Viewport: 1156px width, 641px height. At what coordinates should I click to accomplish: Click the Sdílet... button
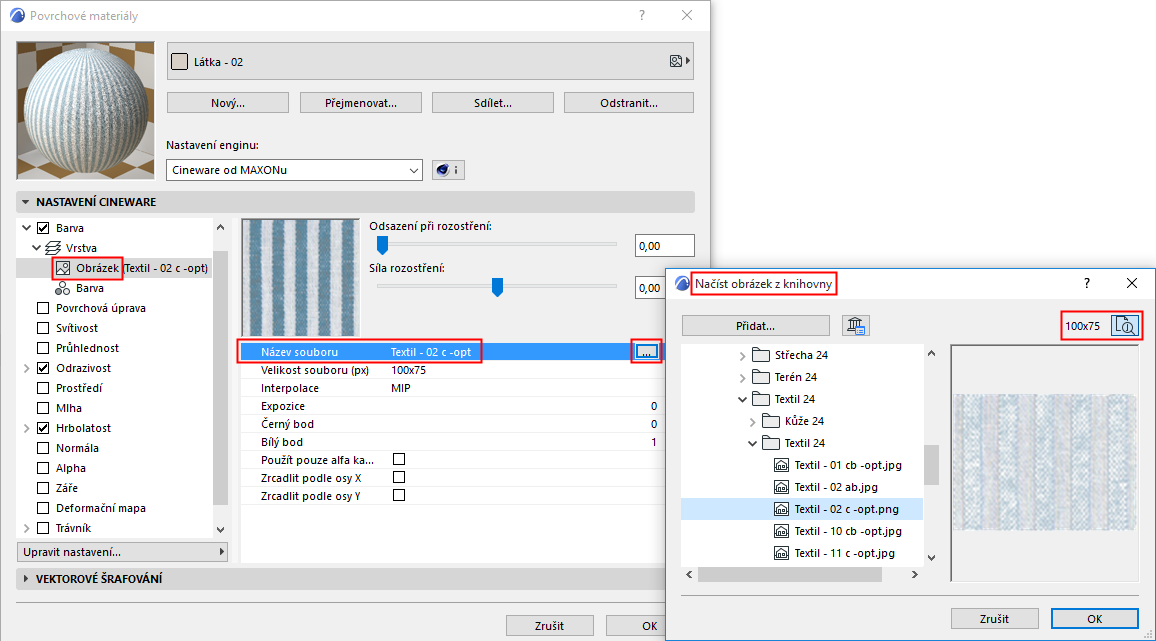492,103
